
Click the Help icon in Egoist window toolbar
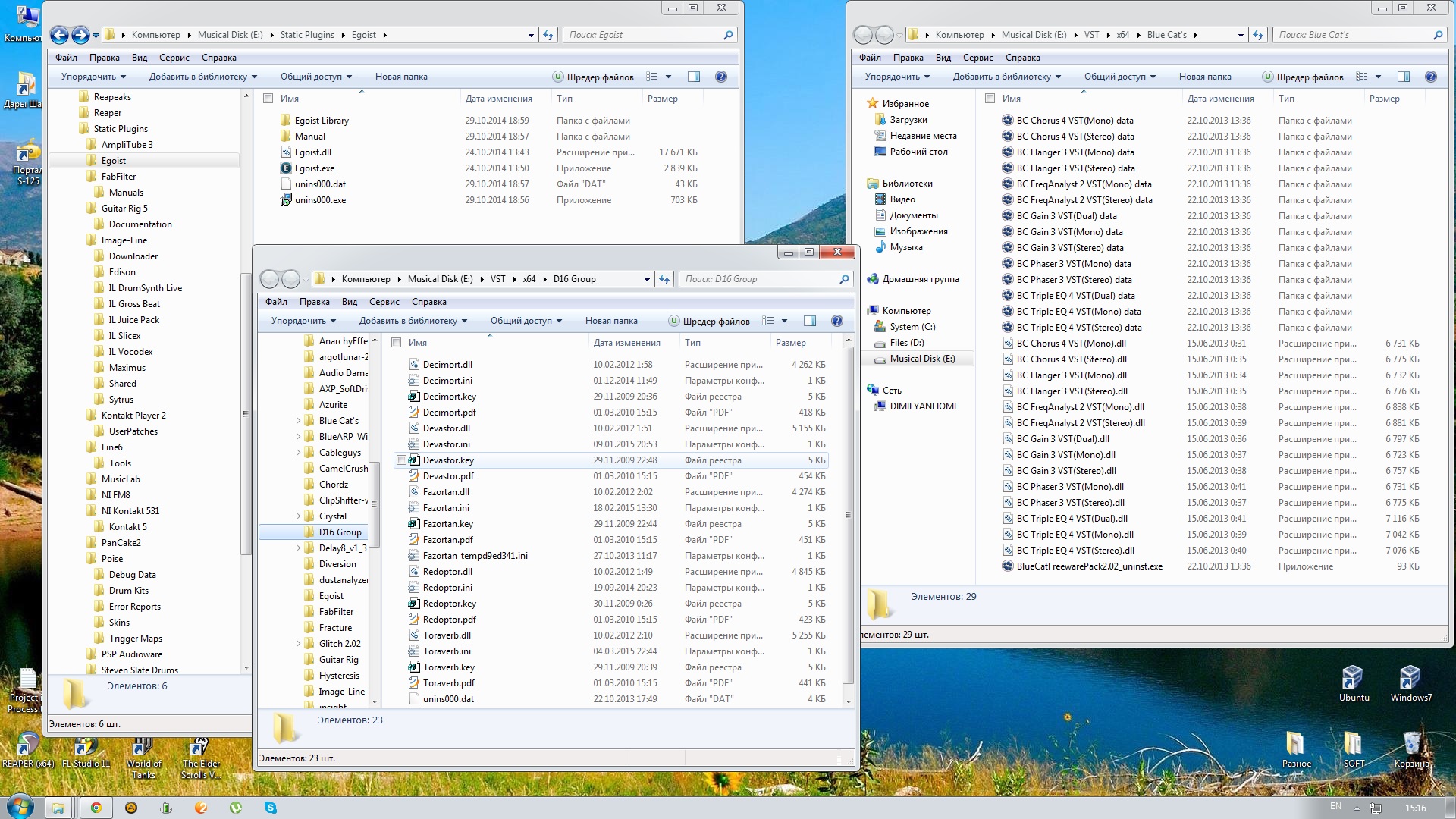720,77
